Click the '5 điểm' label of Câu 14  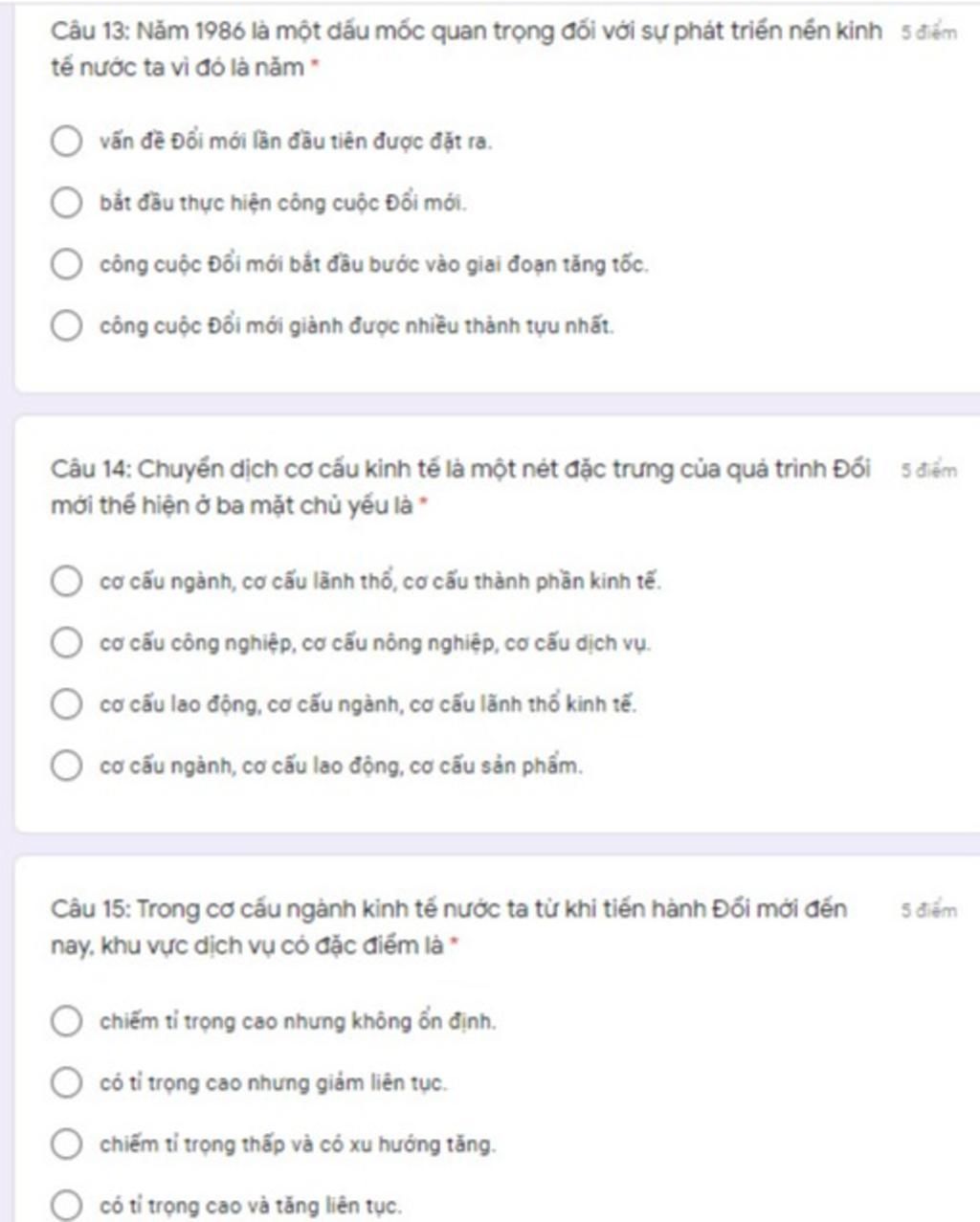(928, 471)
